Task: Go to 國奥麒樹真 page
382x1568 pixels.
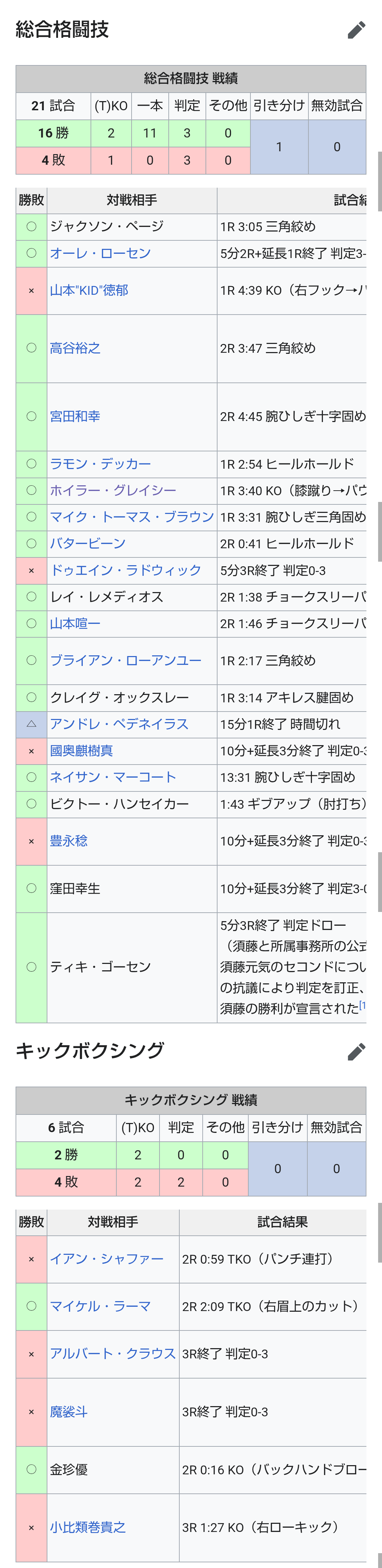Action: [x=81, y=750]
